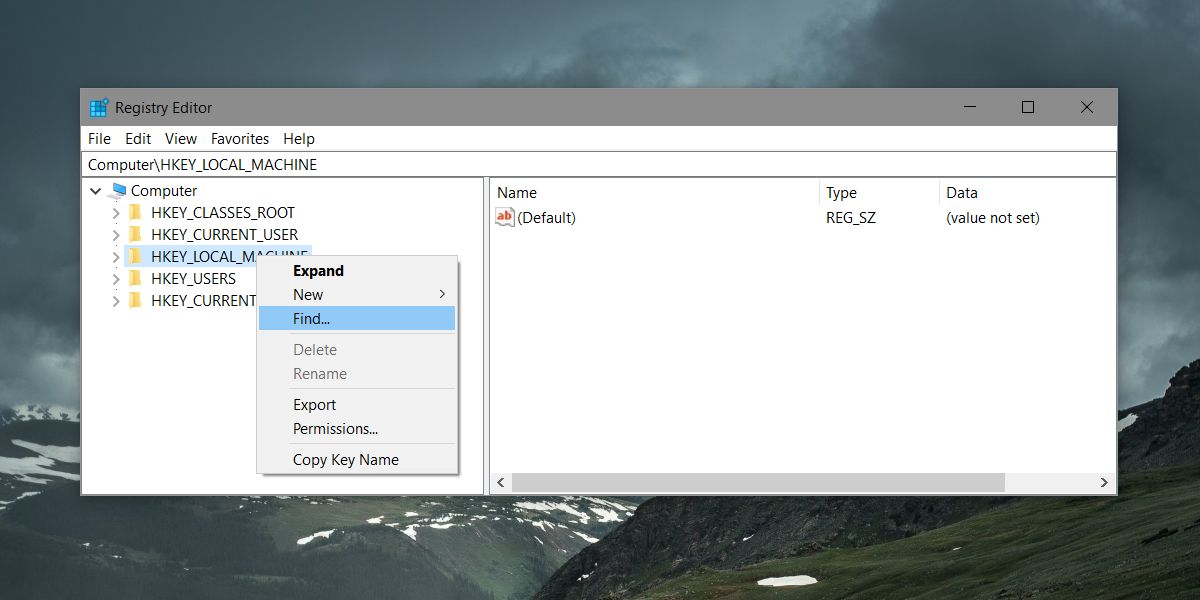Click the HKEY_CURRENT_CONFIG folder icon
The height and width of the screenshot is (600, 1200).
pyautogui.click(x=135, y=300)
